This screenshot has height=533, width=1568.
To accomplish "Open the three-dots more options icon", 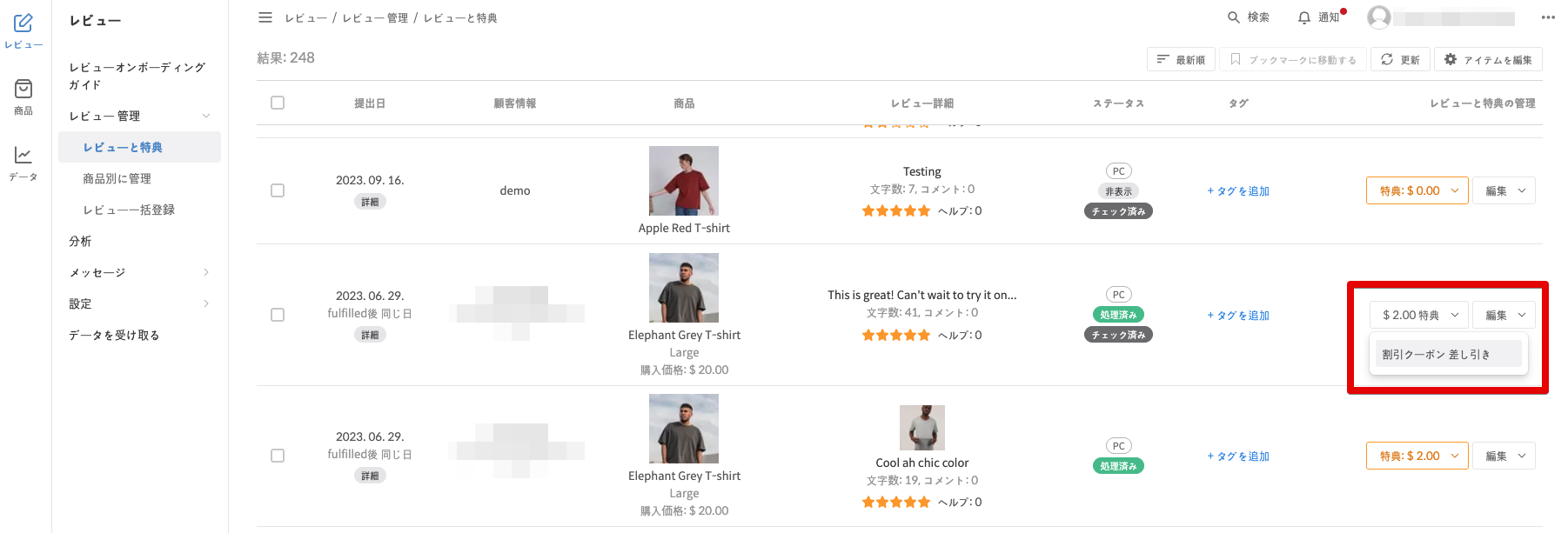I will (1548, 17).
